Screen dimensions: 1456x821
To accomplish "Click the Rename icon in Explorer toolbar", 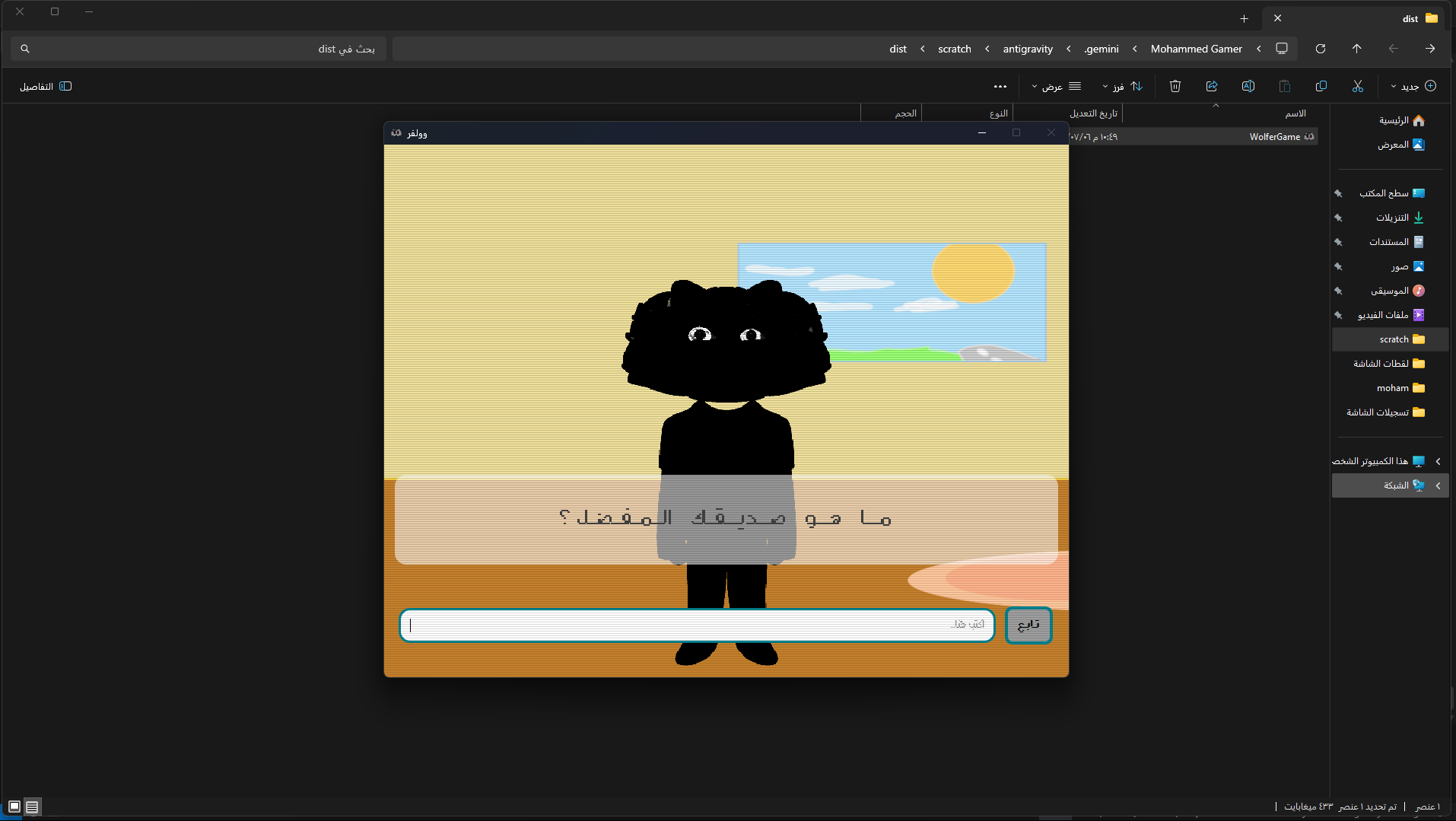I will click(1248, 87).
